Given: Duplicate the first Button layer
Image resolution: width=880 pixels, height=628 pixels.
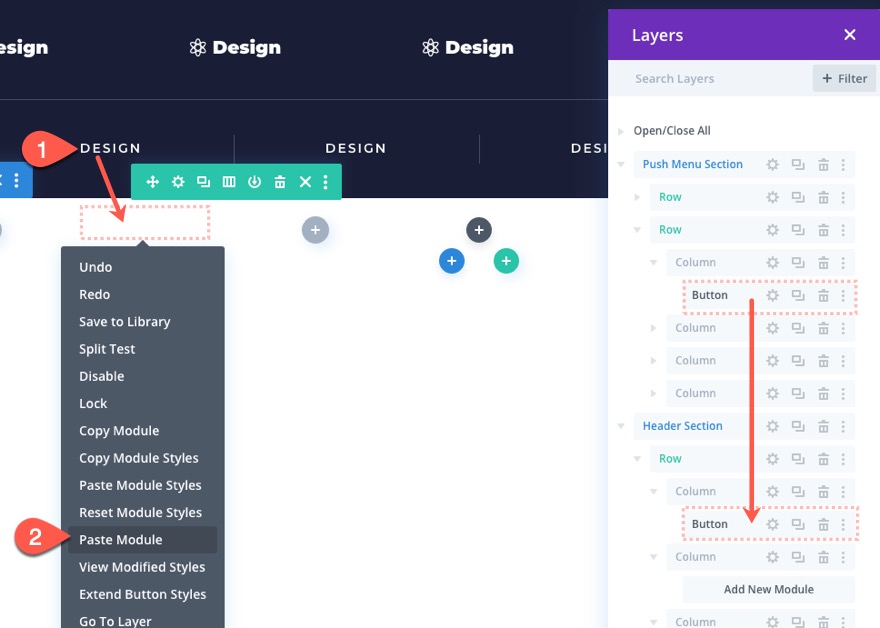Looking at the screenshot, I should pyautogui.click(x=797, y=294).
